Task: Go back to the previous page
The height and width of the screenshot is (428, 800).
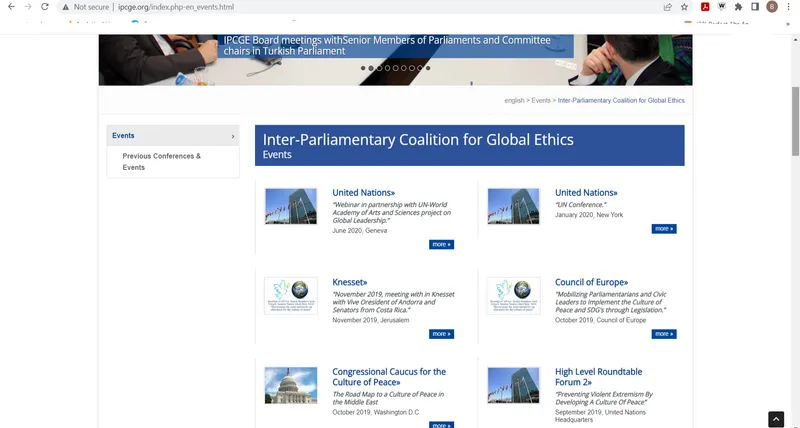Action: coord(11,7)
